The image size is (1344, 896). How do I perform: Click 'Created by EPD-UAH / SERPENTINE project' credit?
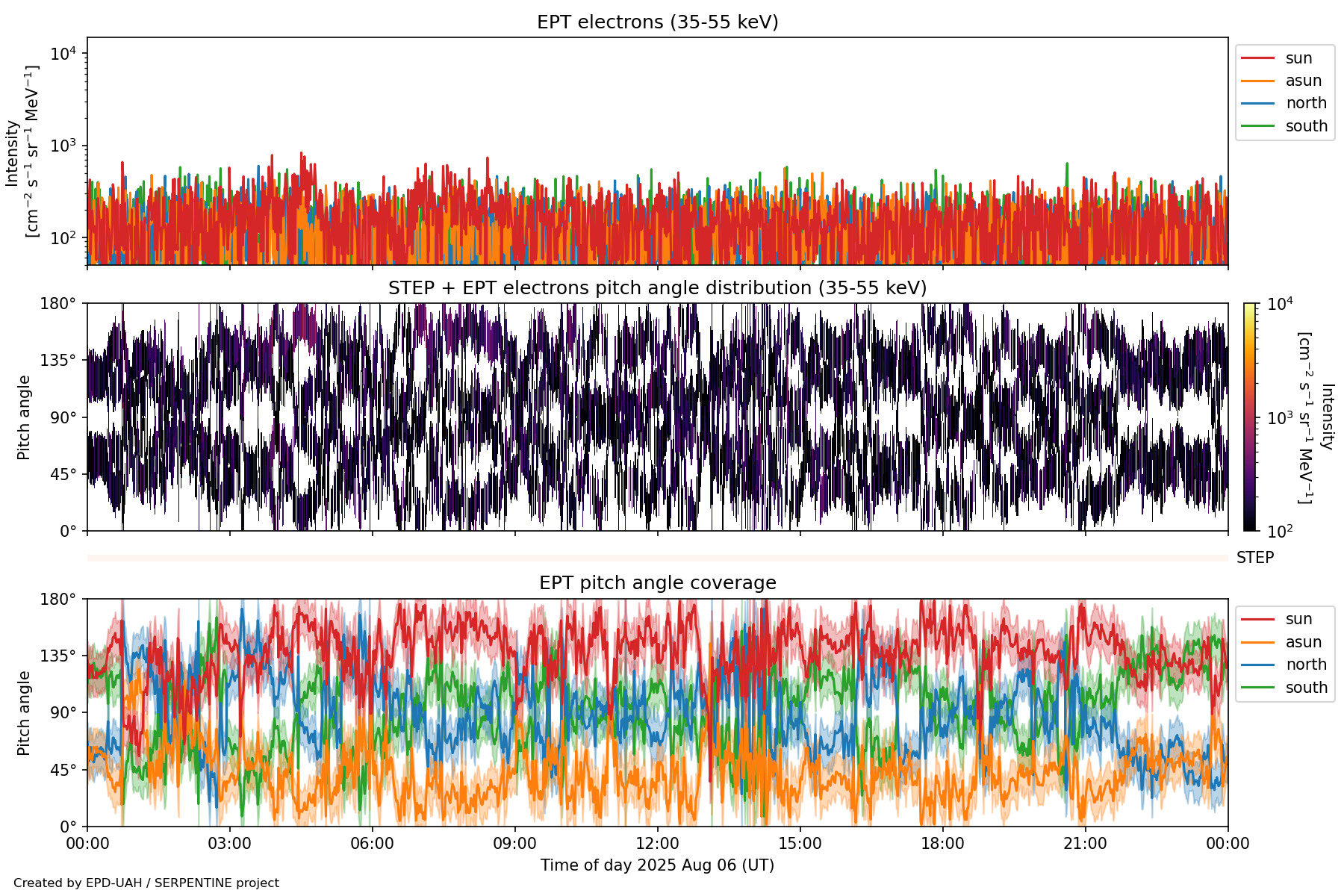click(x=146, y=883)
